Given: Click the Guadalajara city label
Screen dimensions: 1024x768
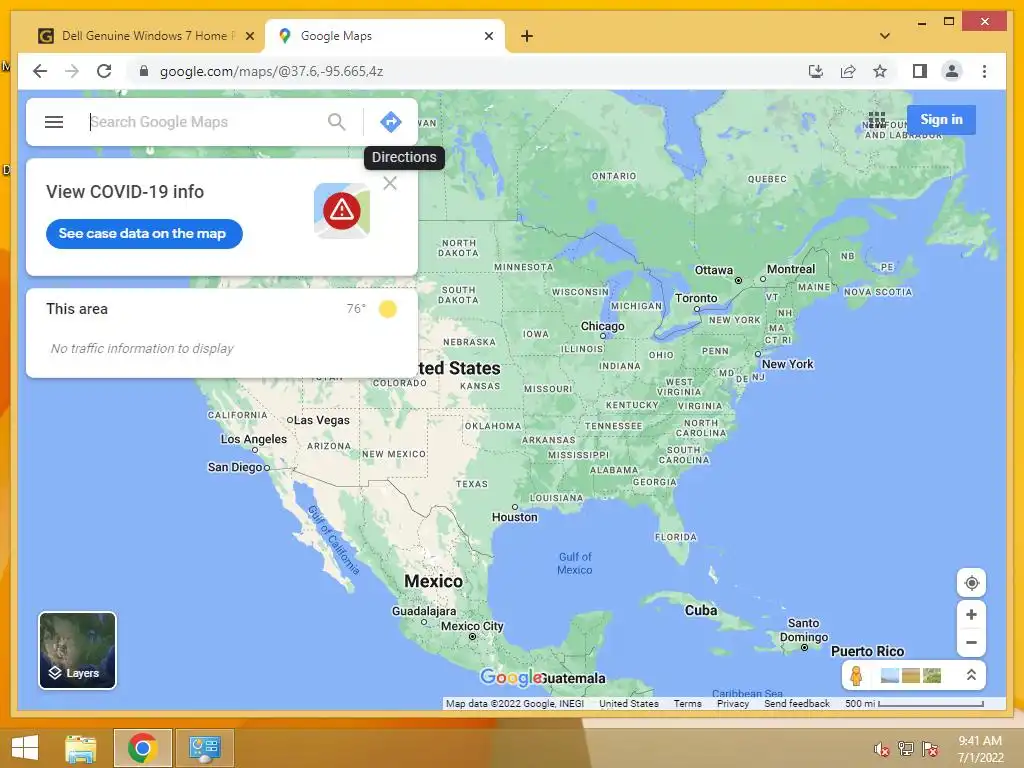Looking at the screenshot, I should pos(424,611).
